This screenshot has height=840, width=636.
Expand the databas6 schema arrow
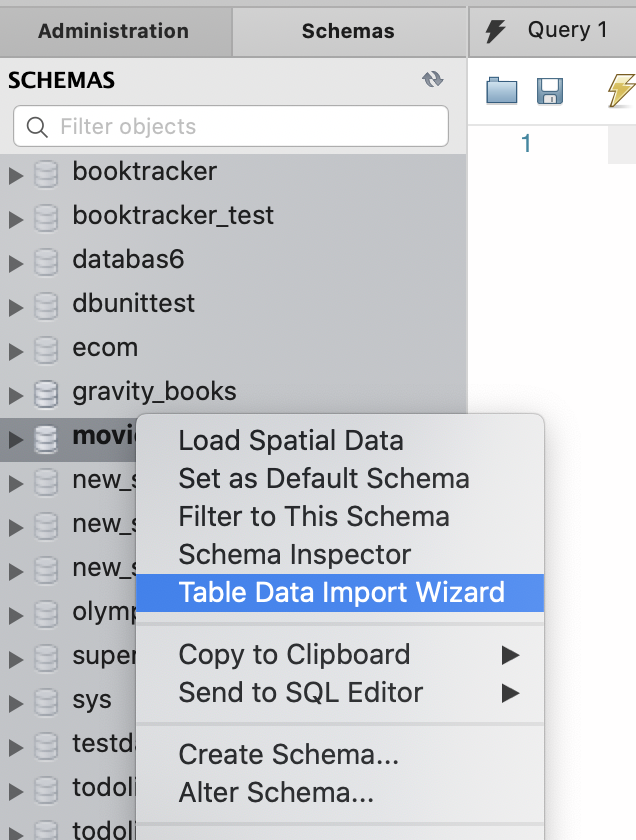pyautogui.click(x=15, y=263)
